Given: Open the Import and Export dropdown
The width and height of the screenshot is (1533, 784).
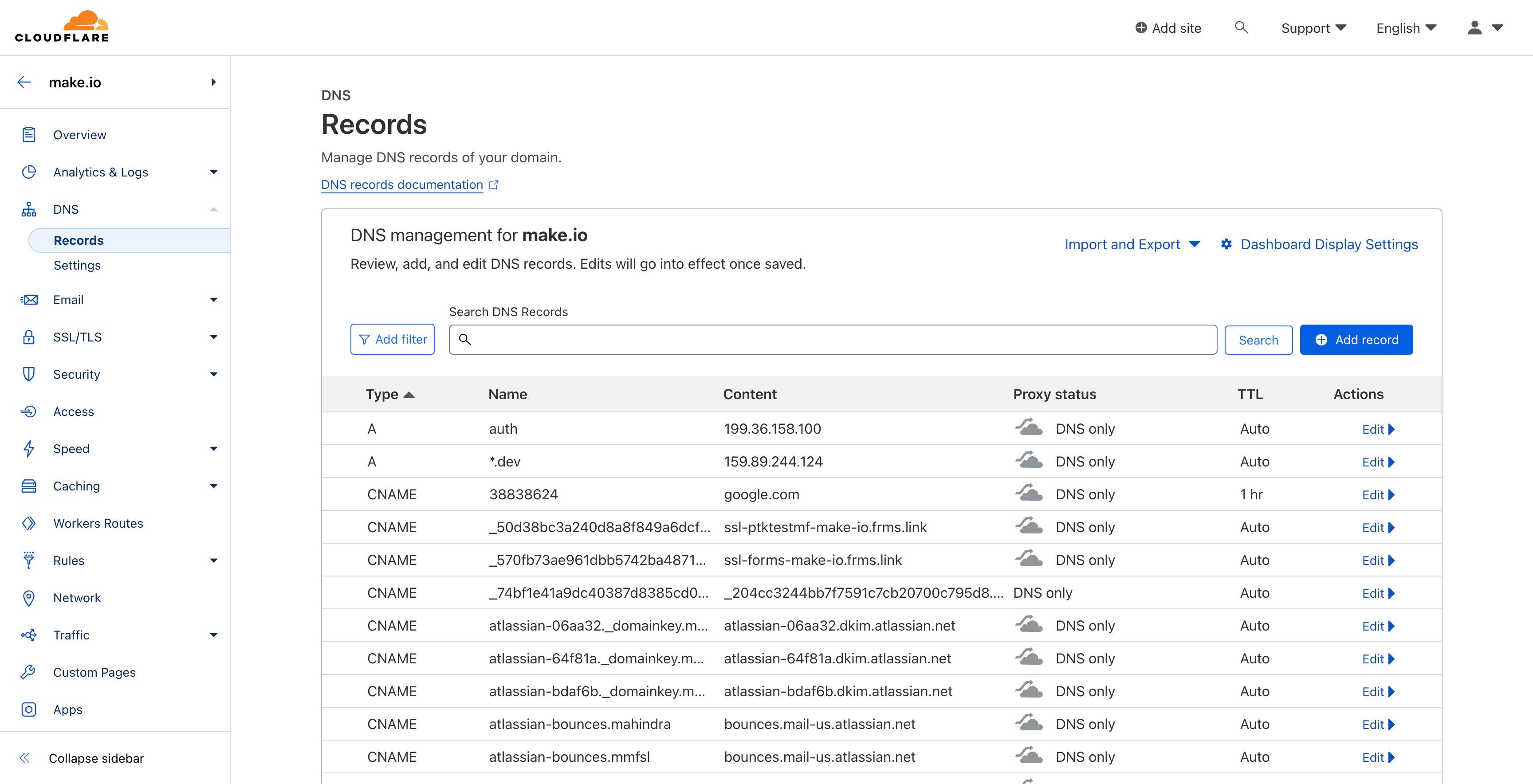Looking at the screenshot, I should click(x=1132, y=244).
